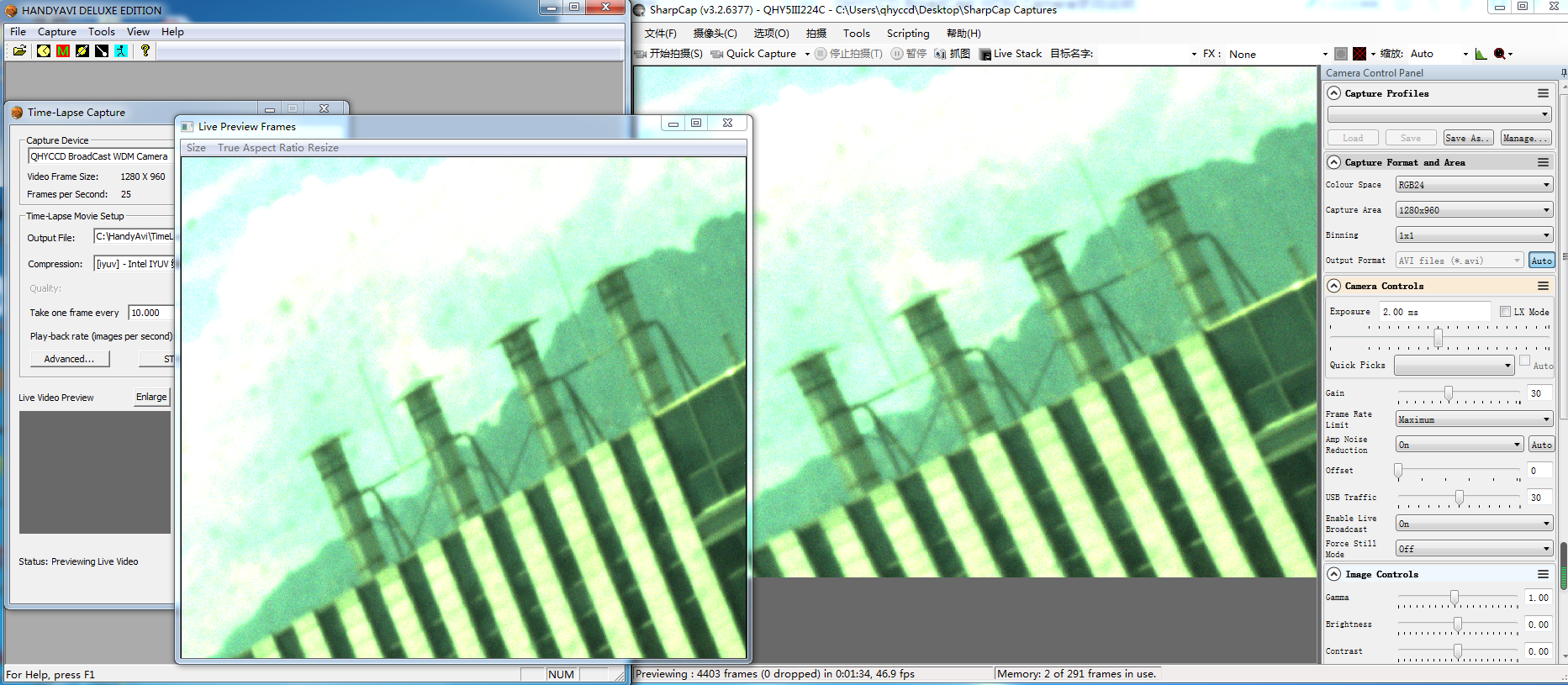Click the Enlarge button
The width and height of the screenshot is (1568, 685).
click(151, 397)
